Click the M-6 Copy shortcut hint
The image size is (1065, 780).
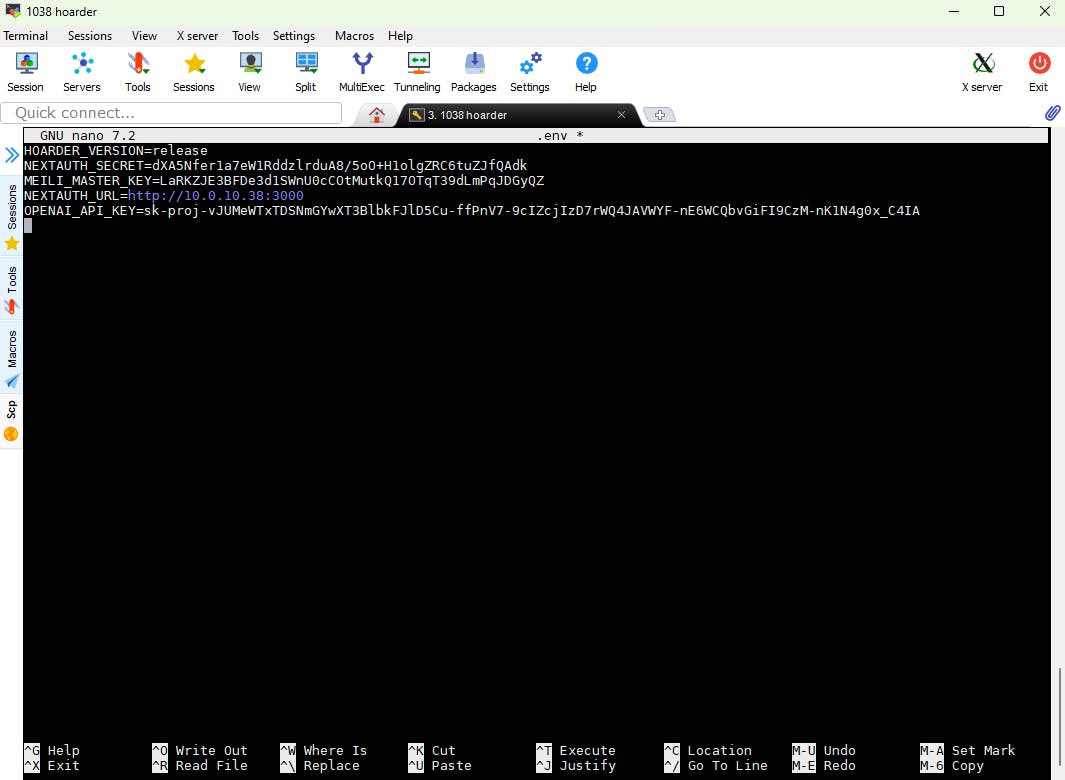[952, 766]
